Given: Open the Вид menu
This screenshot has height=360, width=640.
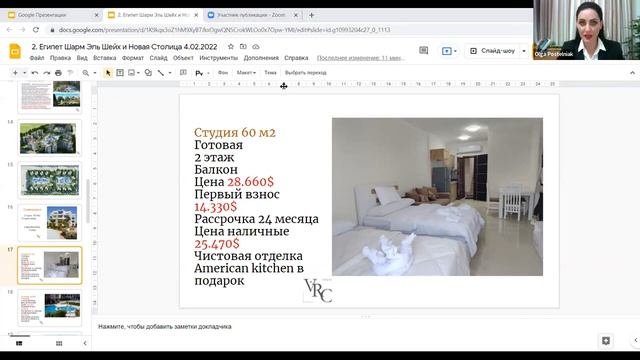Looking at the screenshot, I should pos(82,58).
